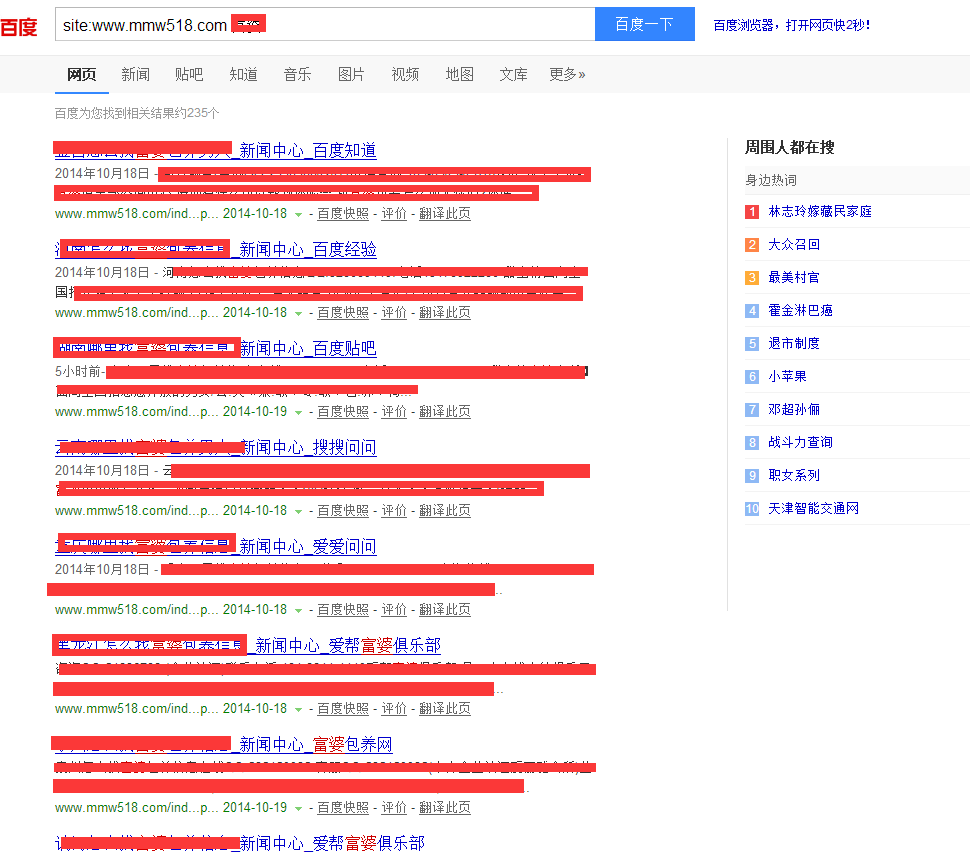Open the 贴吧 tab
The width and height of the screenshot is (970, 852).
(x=189, y=74)
